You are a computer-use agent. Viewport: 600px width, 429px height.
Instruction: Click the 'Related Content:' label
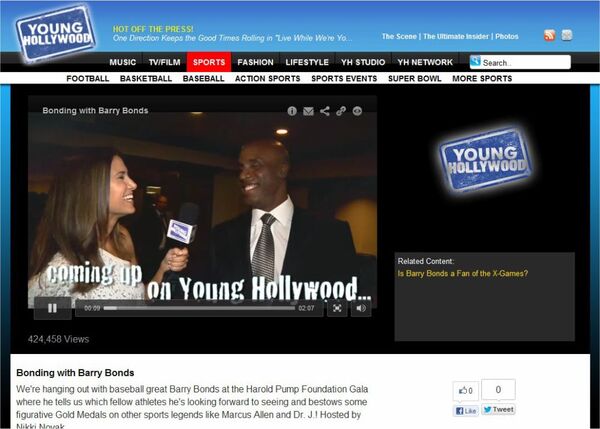click(426, 261)
